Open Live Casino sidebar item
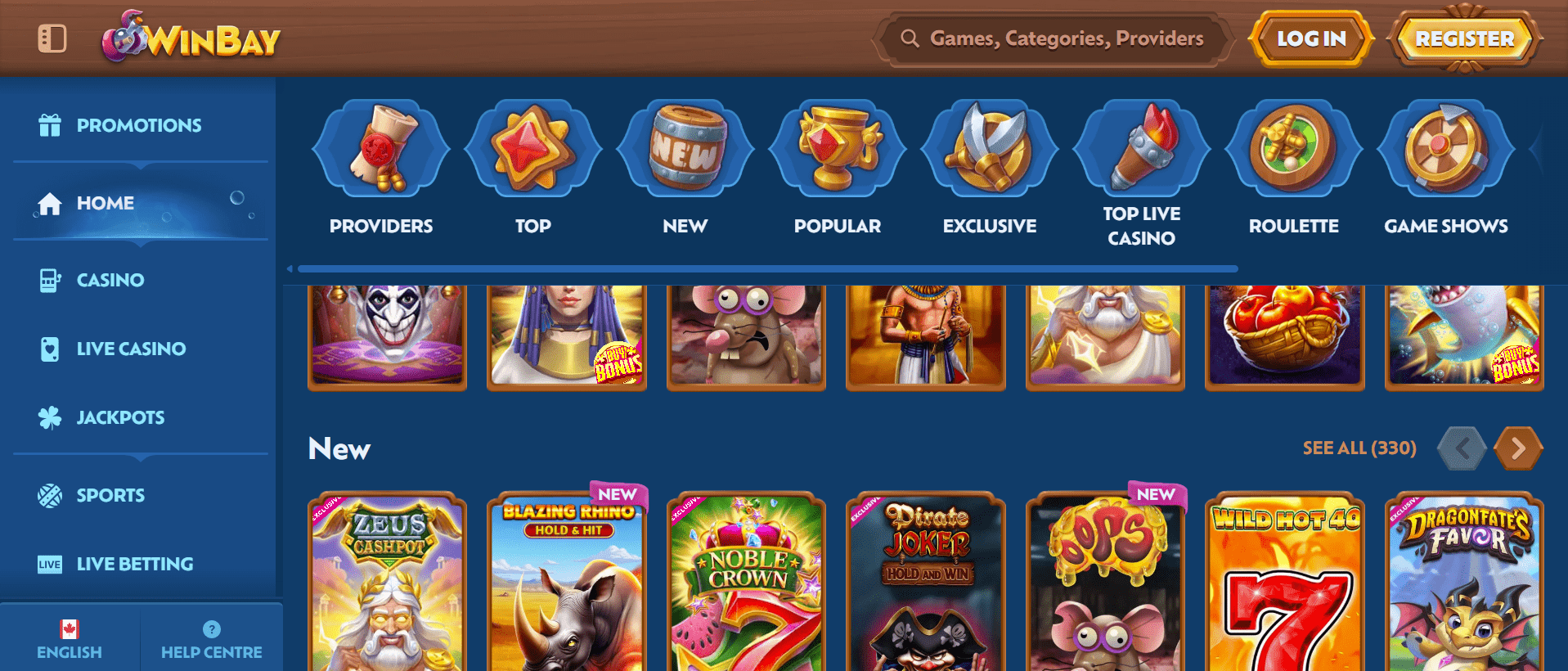Viewport: 1568px width, 671px height. [139, 349]
